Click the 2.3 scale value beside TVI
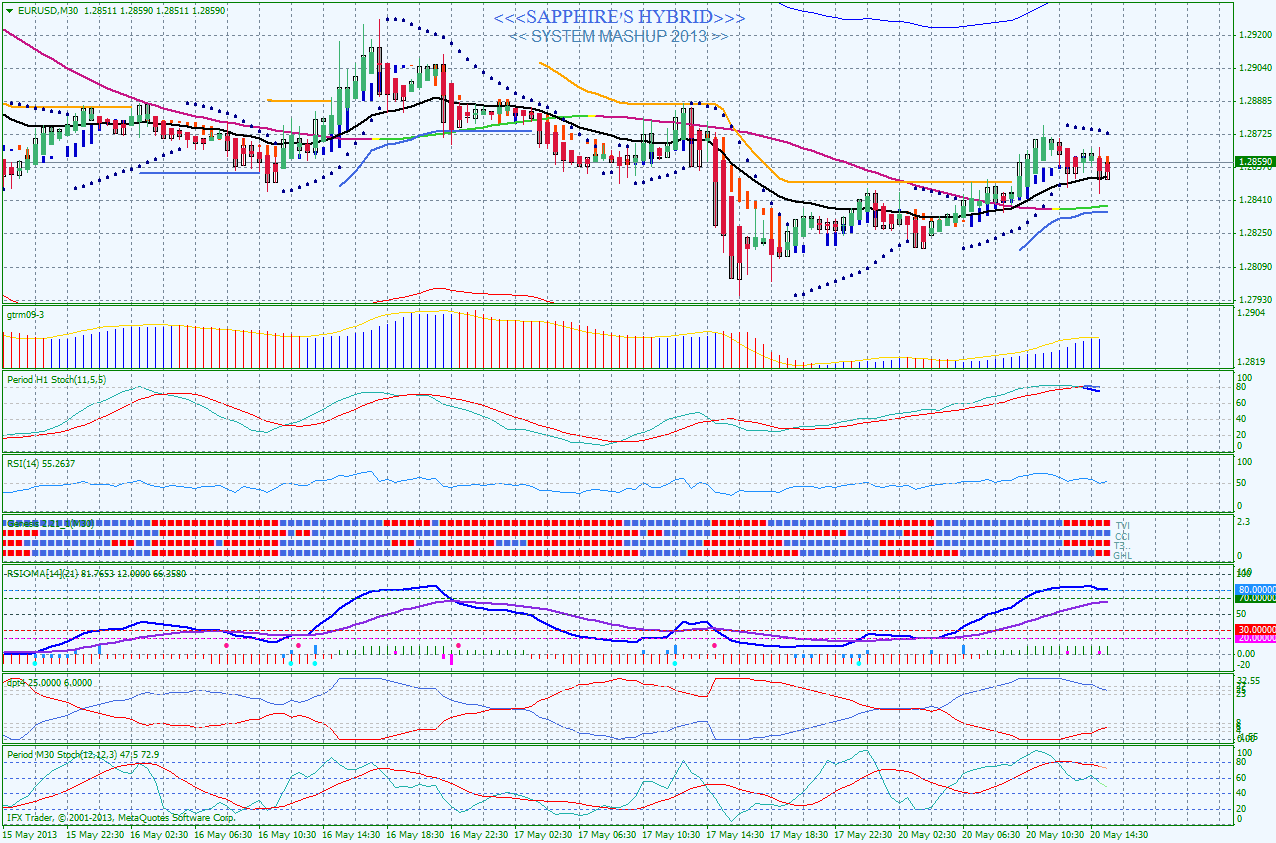This screenshot has width=1276, height=843. coord(1245,522)
